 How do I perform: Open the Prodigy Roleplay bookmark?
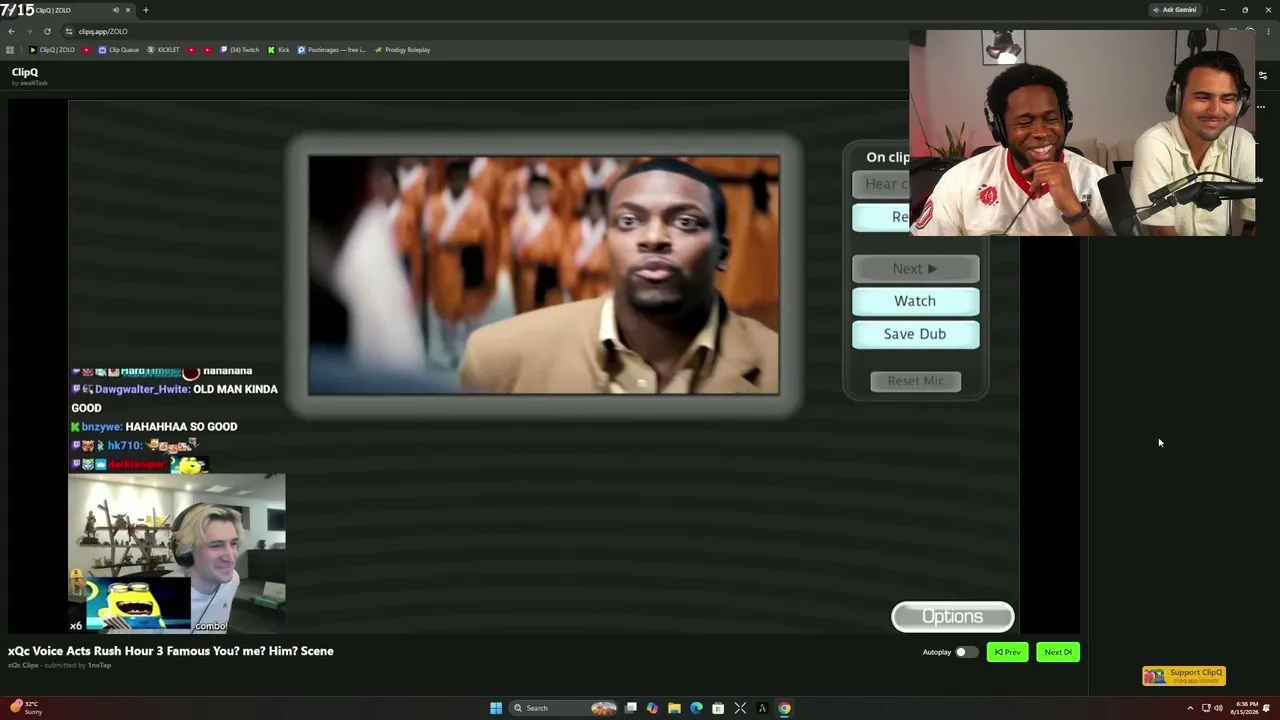(402, 50)
